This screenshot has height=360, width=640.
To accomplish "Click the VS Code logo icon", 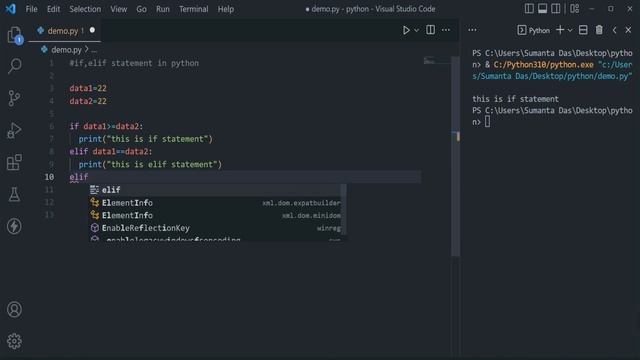I will coord(11,9).
